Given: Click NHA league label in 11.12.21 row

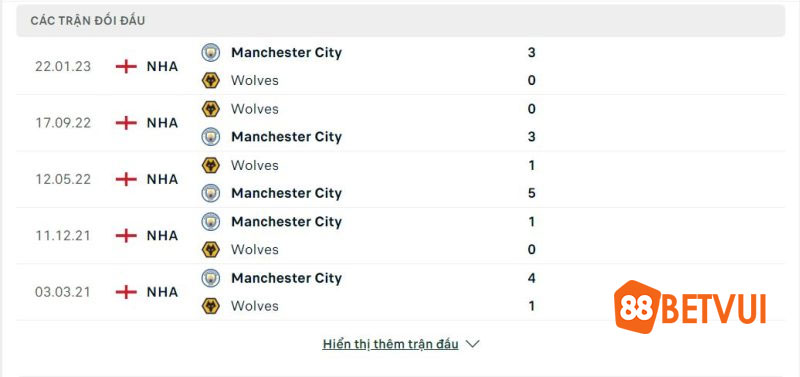Looking at the screenshot, I should pos(162,236).
